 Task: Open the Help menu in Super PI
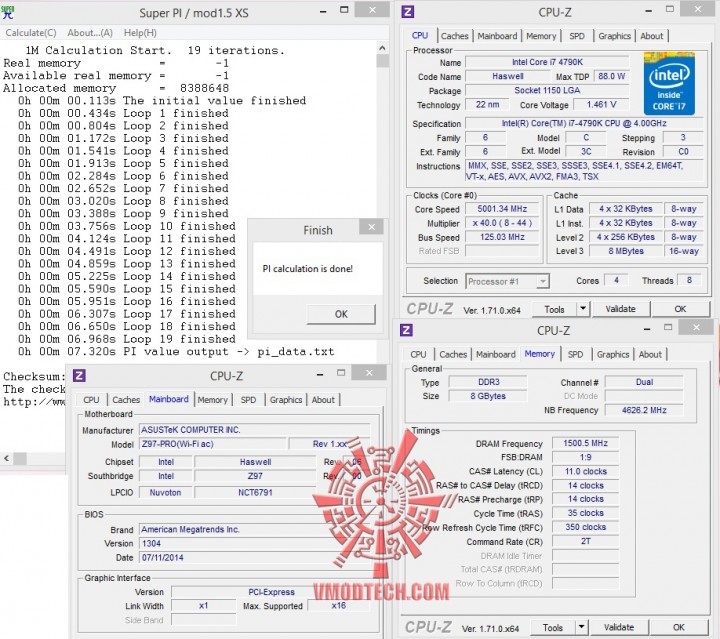coord(140,33)
